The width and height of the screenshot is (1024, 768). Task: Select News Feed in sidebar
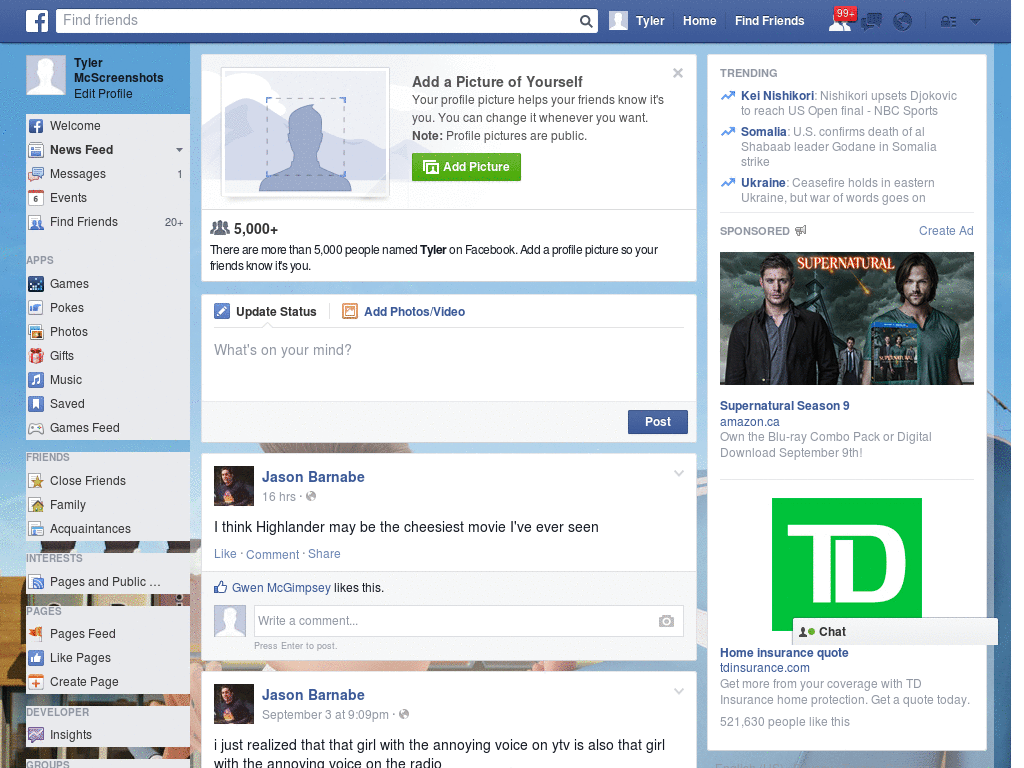point(82,150)
